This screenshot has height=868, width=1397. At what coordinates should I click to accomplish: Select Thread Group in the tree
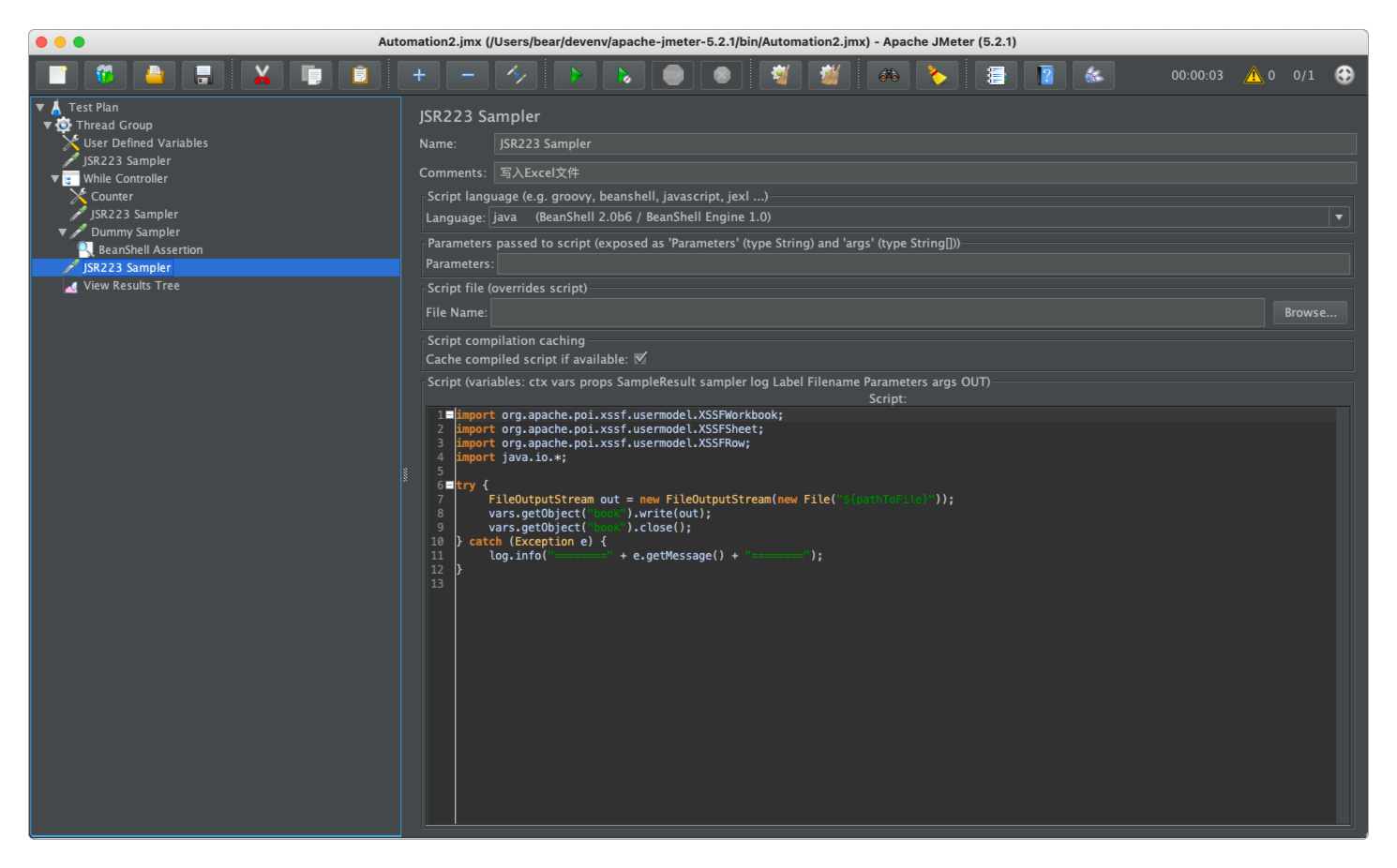point(114,126)
